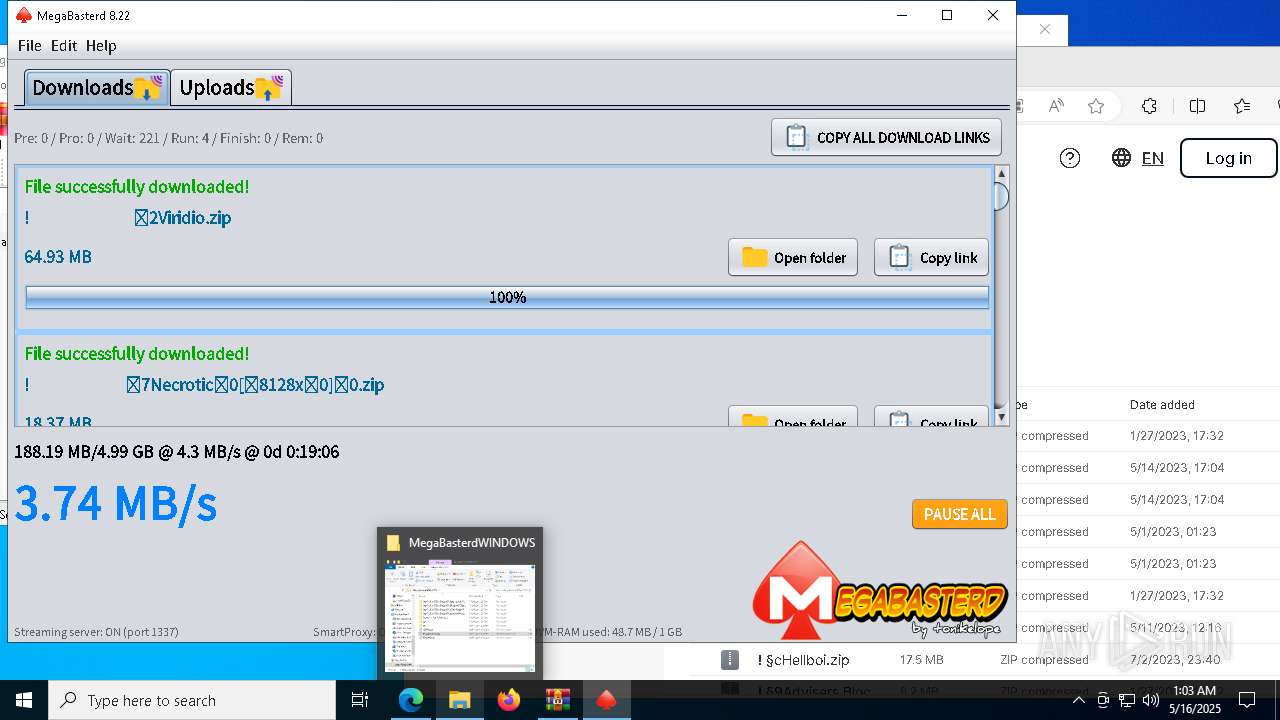Open the Edge extensions puzzle icon
1280x720 pixels.
click(1150, 106)
